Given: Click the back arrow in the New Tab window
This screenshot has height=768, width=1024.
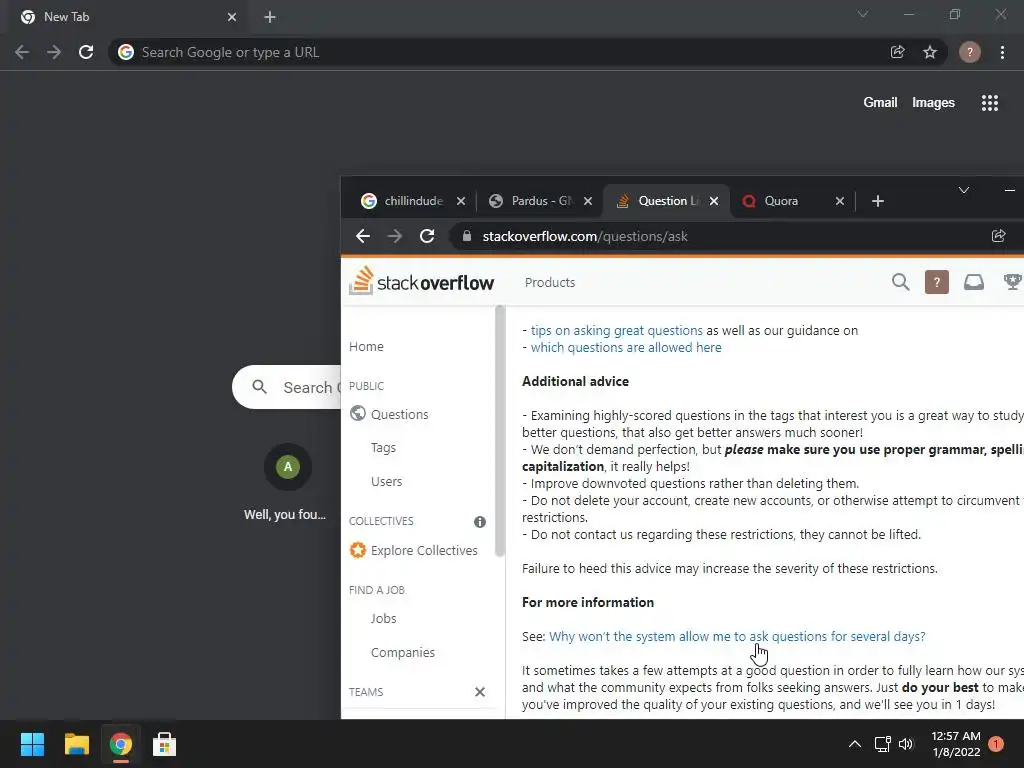Looking at the screenshot, I should tap(22, 52).
